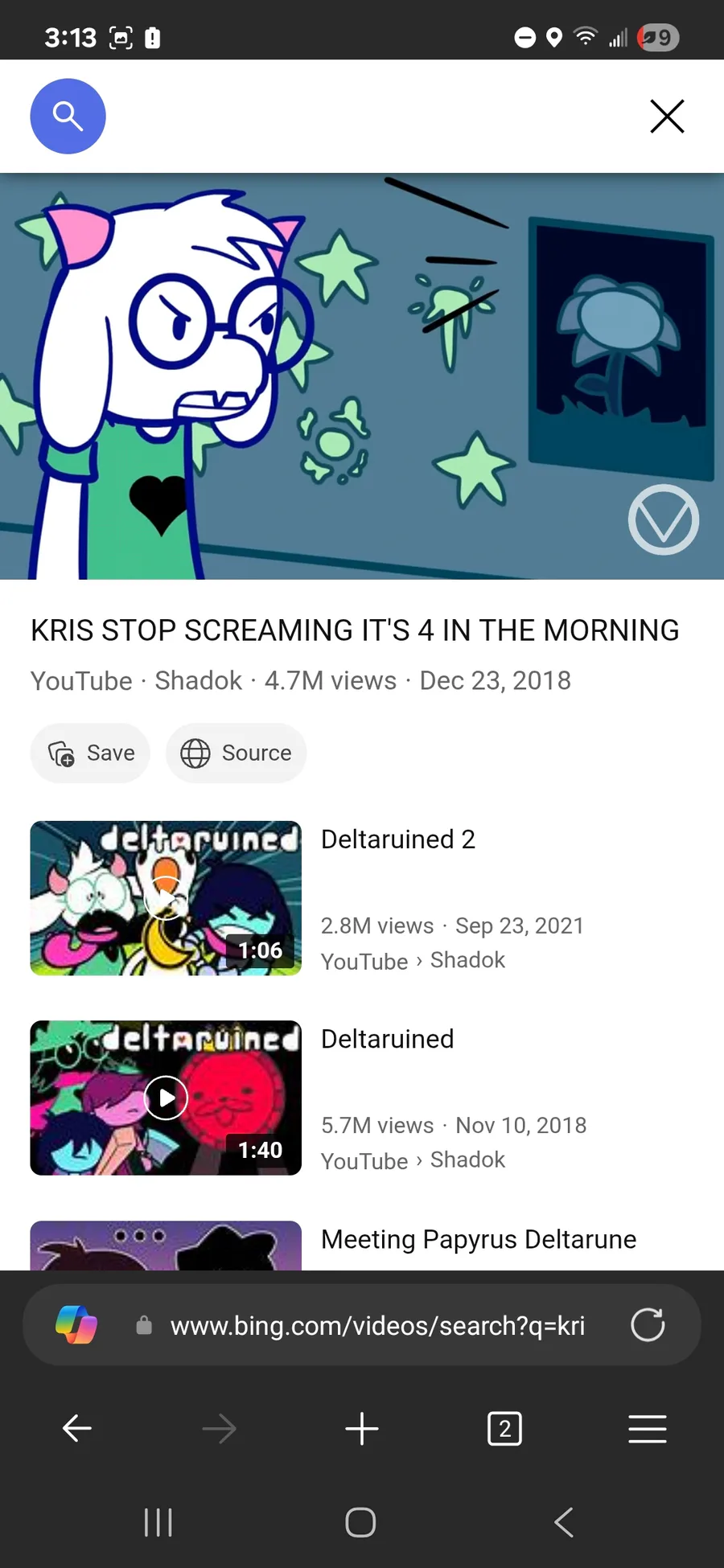Screen dimensions: 724x1568
Task: Tap the Android home navigation button
Action: coord(360,1522)
